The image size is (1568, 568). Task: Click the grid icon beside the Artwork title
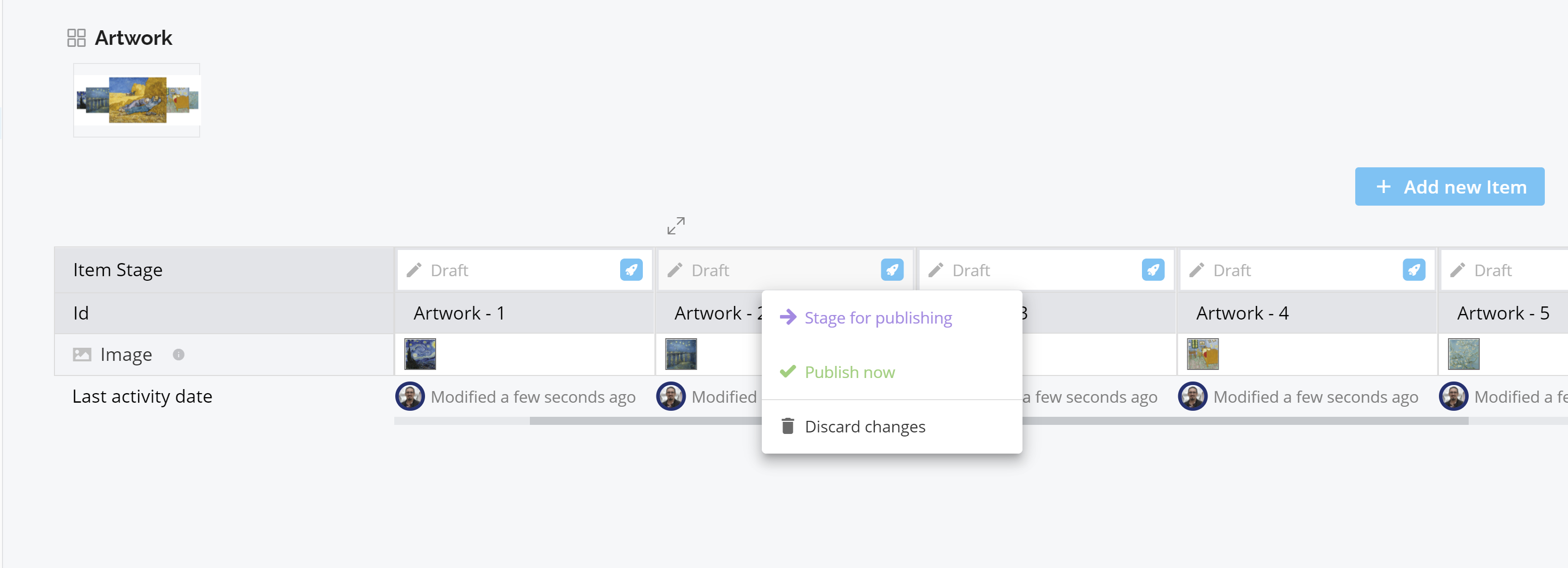pyautogui.click(x=76, y=38)
